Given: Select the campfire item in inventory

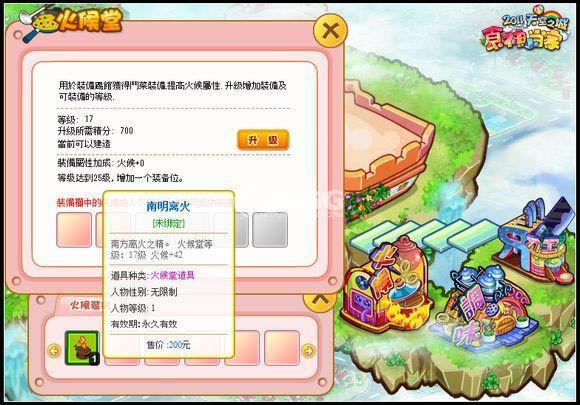Looking at the screenshot, I should [82, 348].
